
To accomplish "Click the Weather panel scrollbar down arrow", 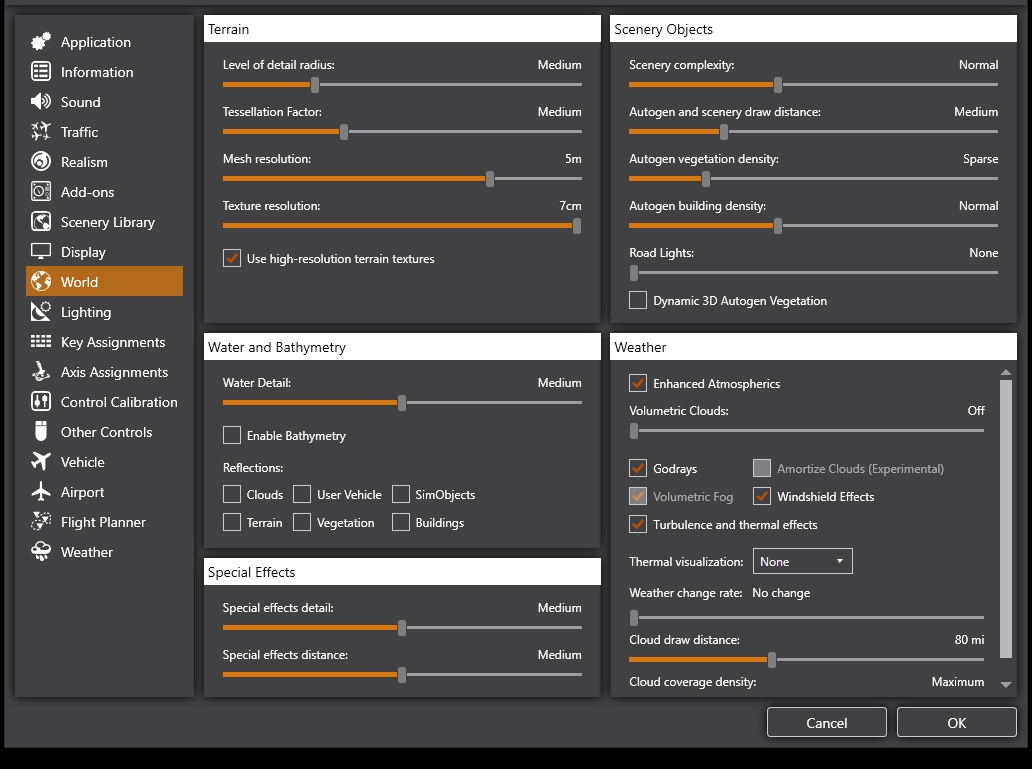I will pos(1006,684).
